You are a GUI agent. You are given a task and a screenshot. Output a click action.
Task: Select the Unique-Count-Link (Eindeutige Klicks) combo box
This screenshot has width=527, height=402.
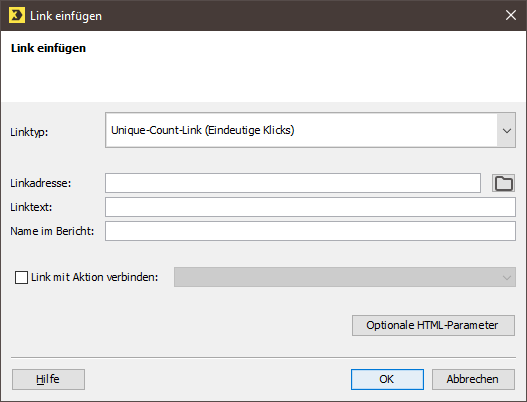coord(310,130)
